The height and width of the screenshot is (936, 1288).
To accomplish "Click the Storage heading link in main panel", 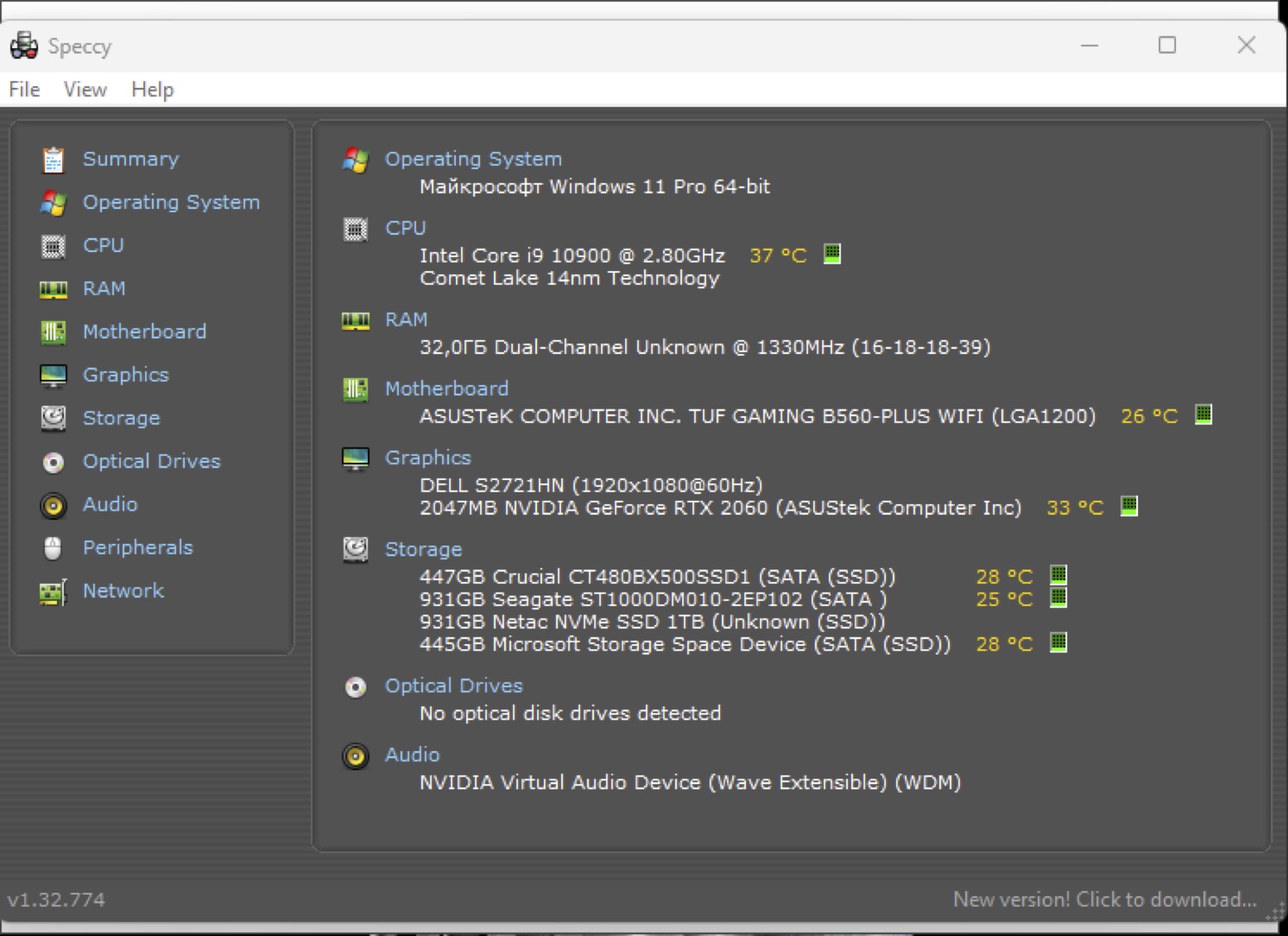I will coord(424,550).
